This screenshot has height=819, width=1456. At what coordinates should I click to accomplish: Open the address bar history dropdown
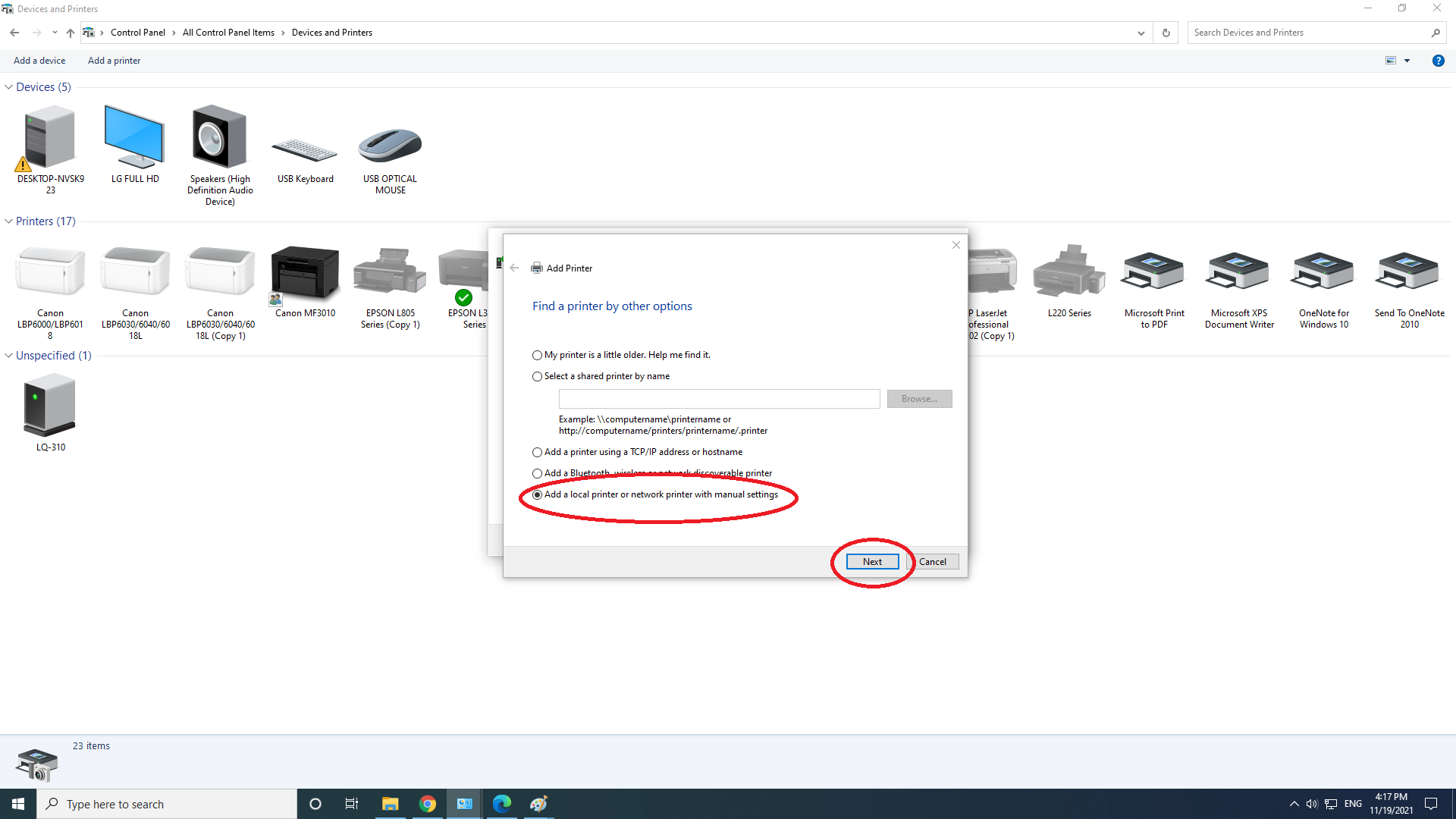click(1141, 33)
